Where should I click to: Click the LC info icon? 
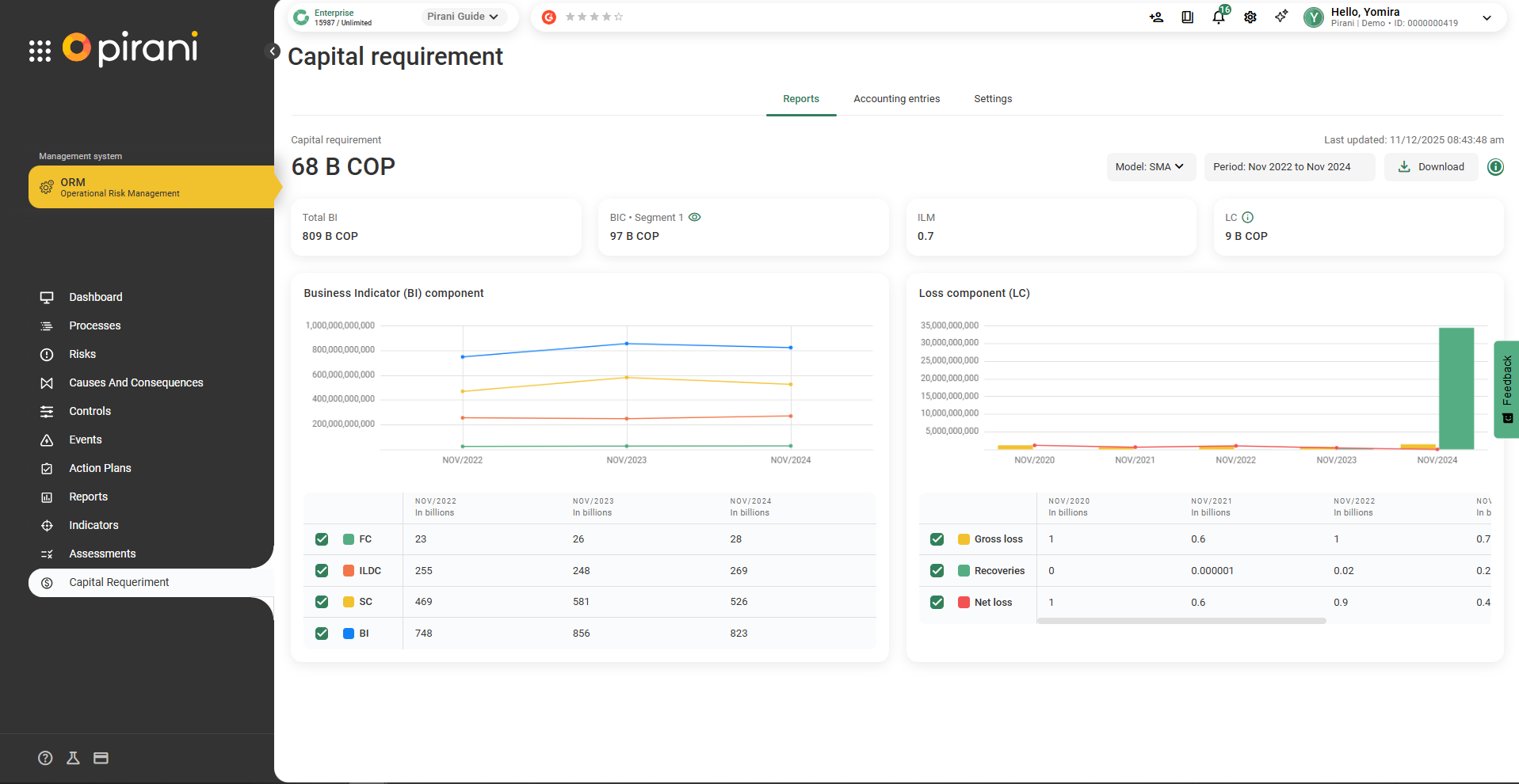click(1248, 218)
